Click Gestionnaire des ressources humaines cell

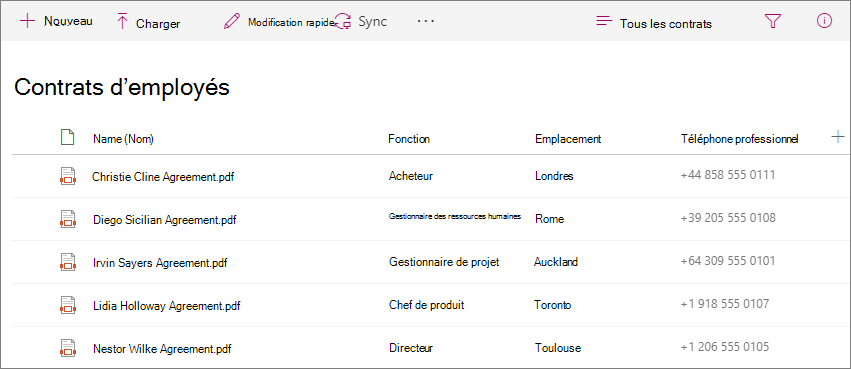tap(455, 216)
